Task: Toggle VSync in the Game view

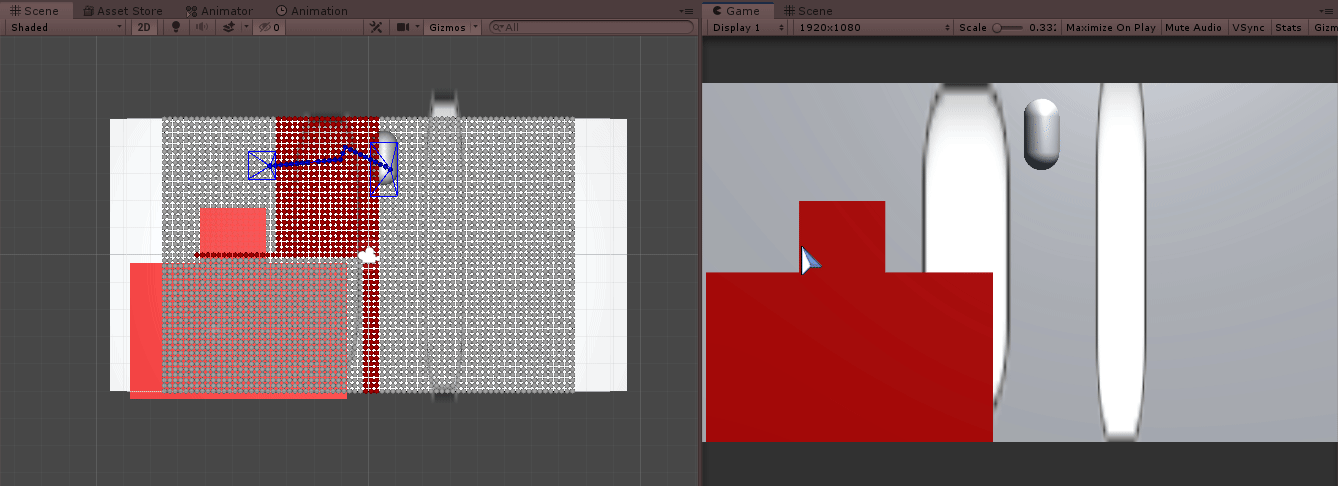Action: click(x=1248, y=27)
